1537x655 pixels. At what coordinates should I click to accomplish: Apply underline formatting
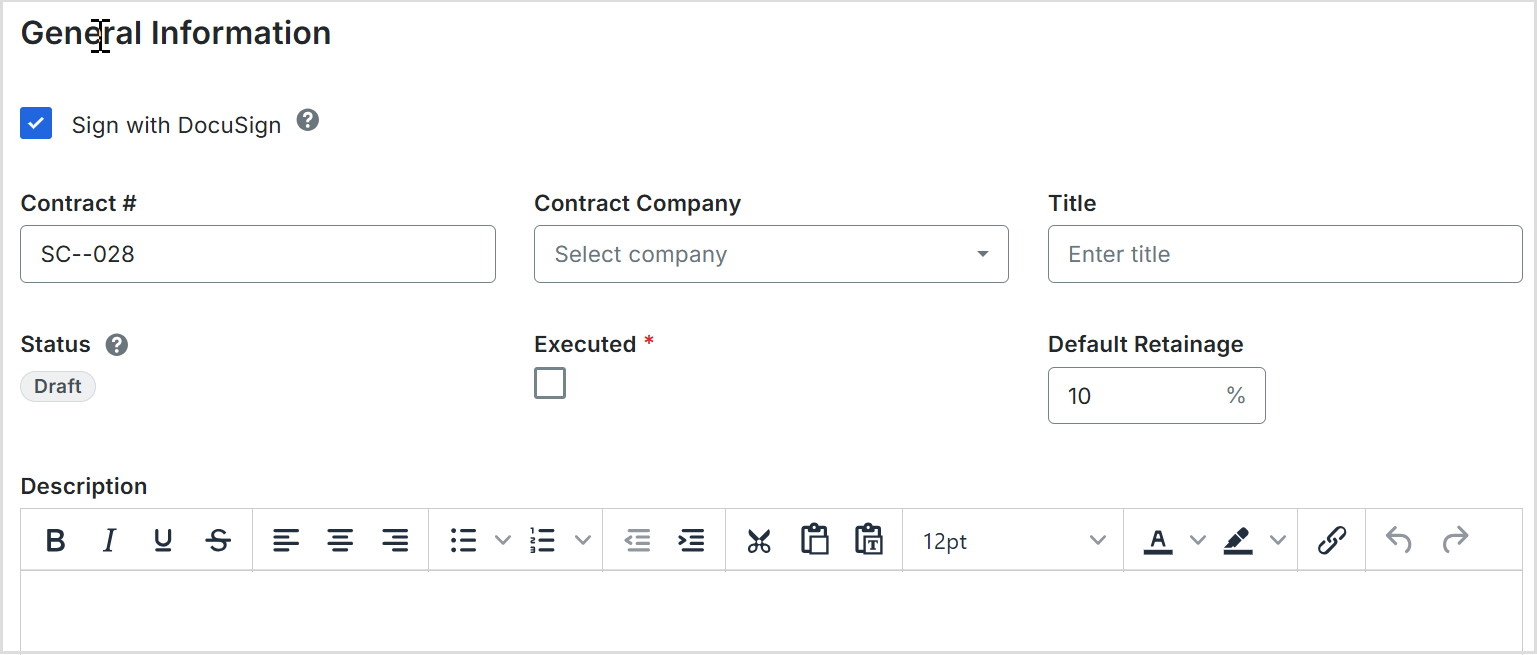tap(163, 541)
